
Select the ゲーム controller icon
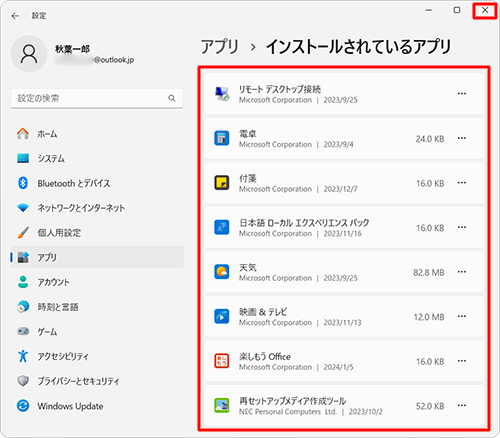23,331
